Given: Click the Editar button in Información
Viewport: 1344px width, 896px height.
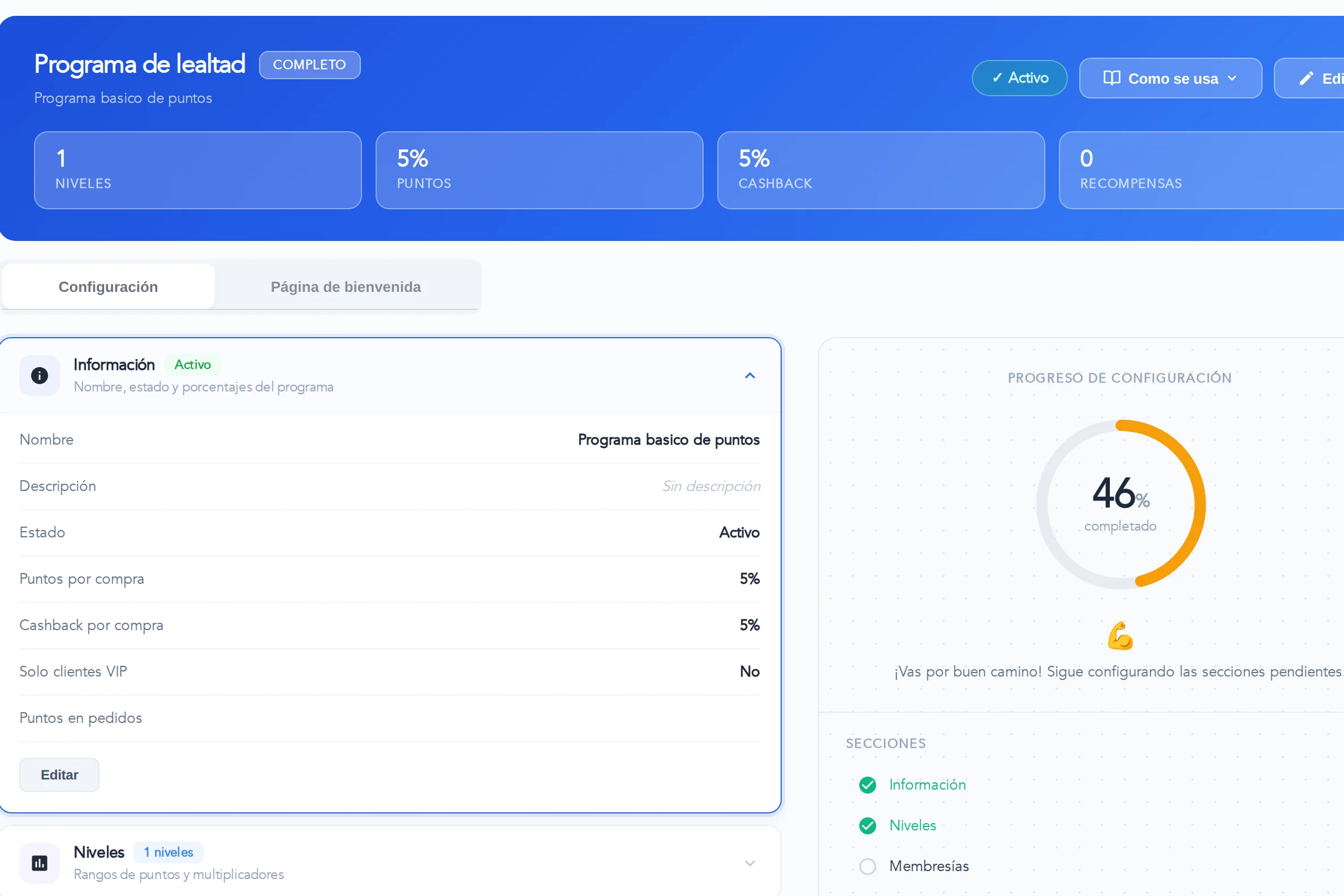Looking at the screenshot, I should 59,774.
